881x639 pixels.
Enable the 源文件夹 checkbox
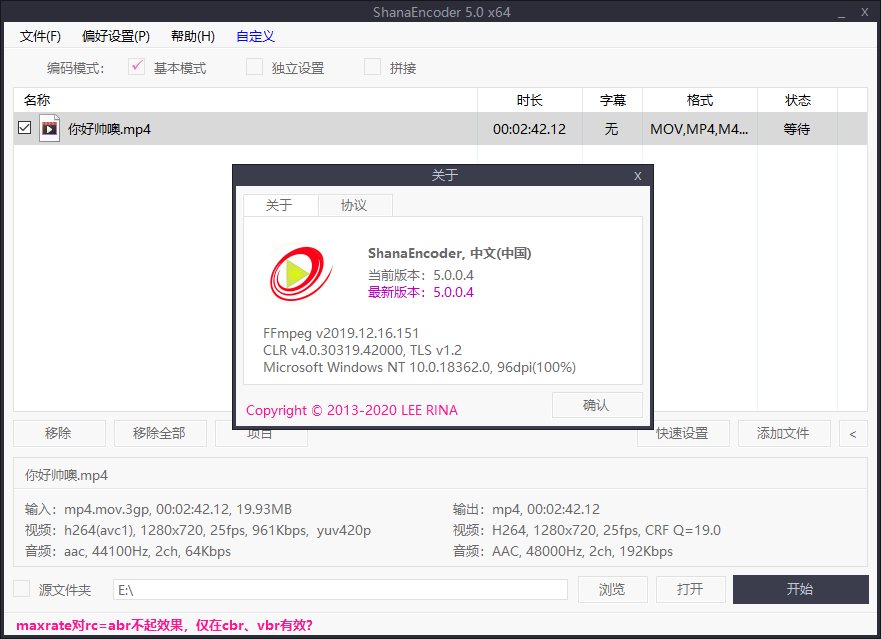click(x=21, y=588)
